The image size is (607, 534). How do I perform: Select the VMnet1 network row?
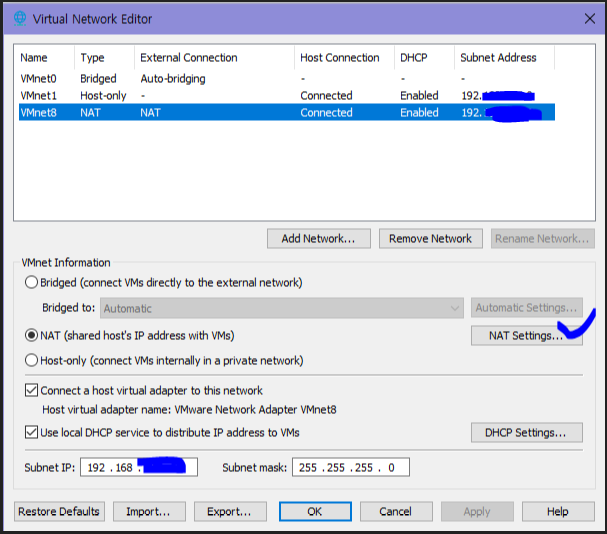[287, 96]
